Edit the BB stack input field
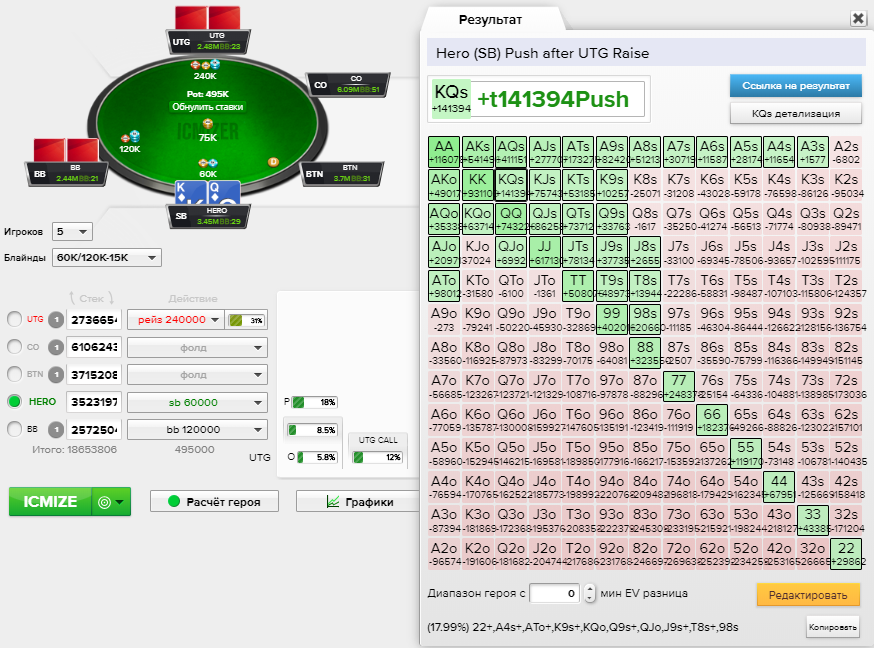The height and width of the screenshot is (648, 874). [x=93, y=430]
